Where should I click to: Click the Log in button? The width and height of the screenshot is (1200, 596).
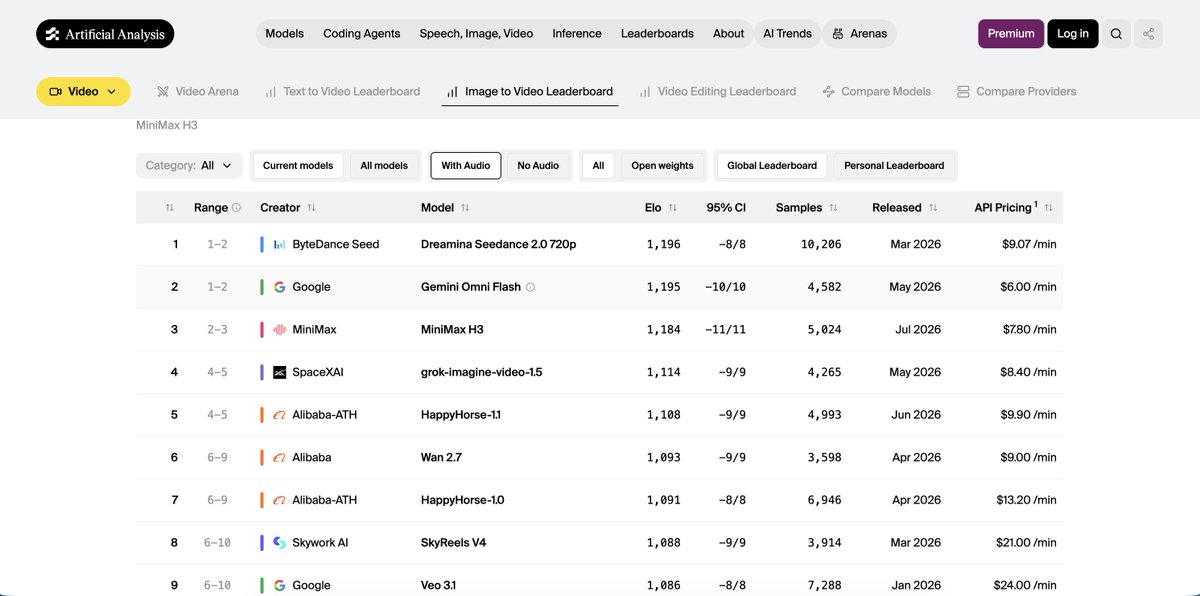(1073, 34)
